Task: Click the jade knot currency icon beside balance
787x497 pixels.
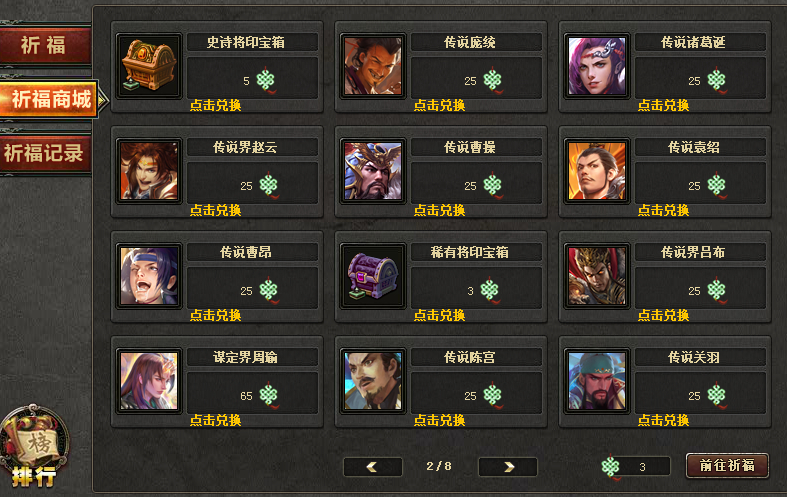Action: pyautogui.click(x=611, y=466)
